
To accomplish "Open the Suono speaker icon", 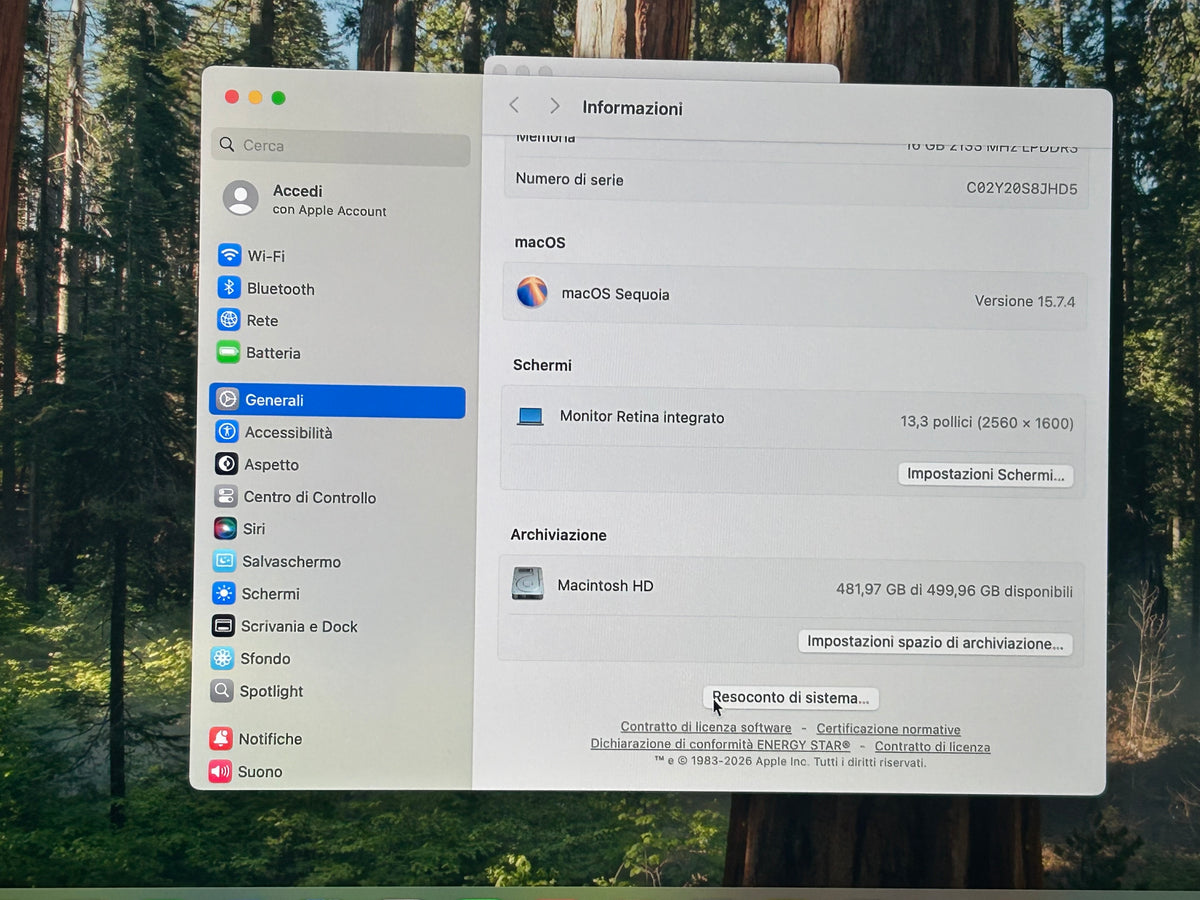I will [x=220, y=771].
